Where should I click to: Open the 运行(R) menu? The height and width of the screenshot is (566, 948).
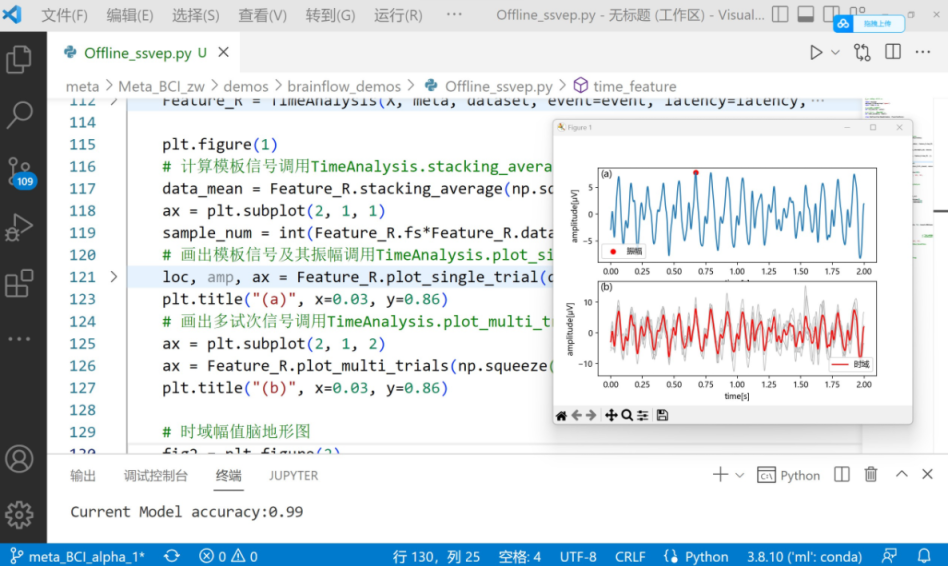pos(398,15)
